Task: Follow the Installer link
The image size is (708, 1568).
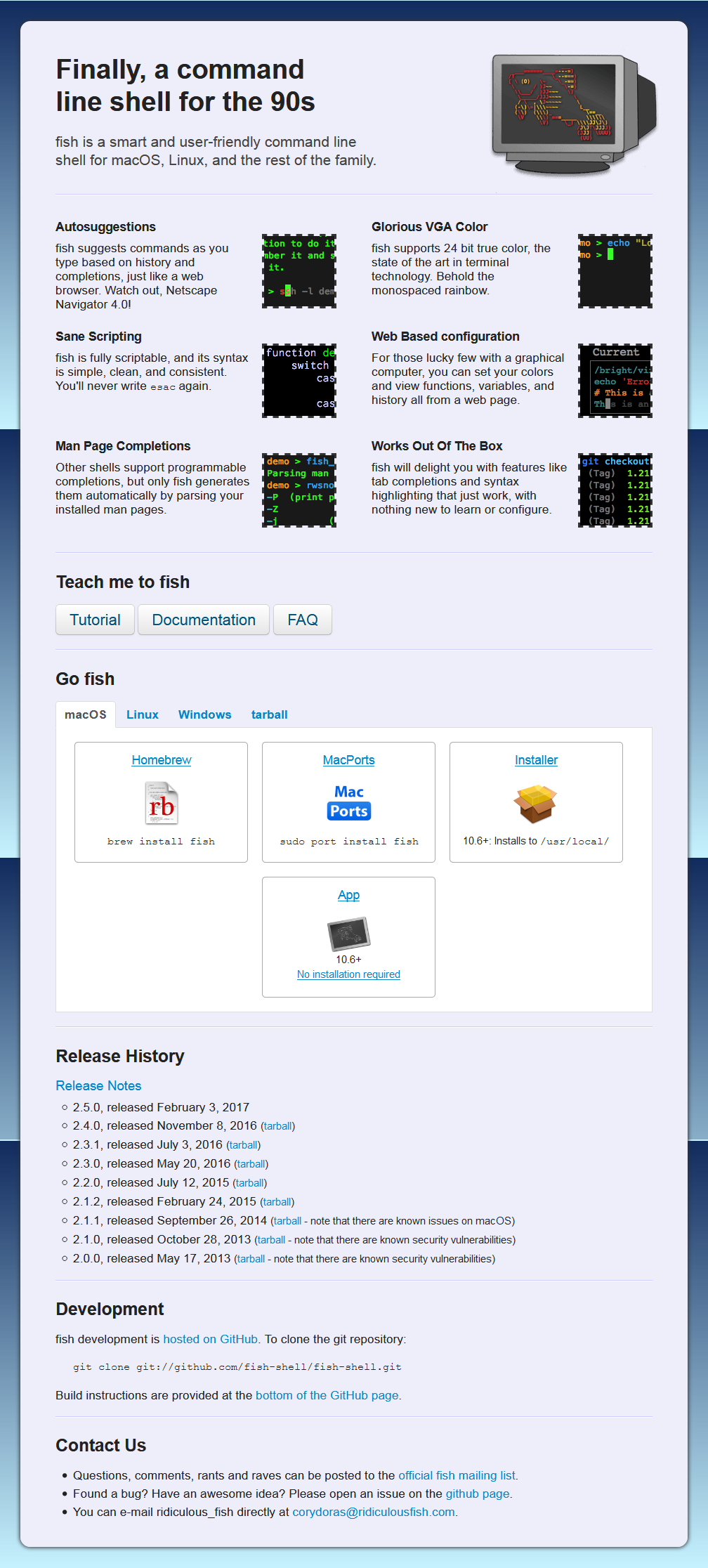Action: pos(536,760)
